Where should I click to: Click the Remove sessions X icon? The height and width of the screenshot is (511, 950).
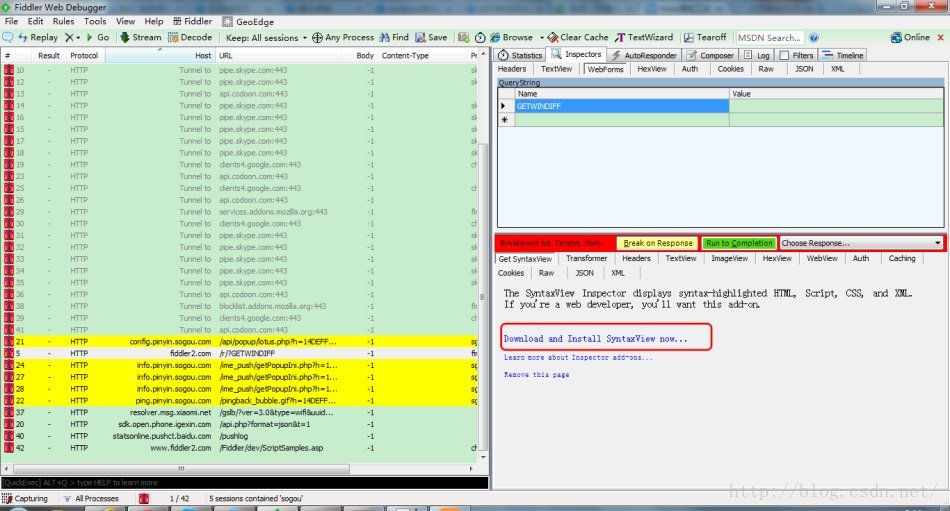69,38
